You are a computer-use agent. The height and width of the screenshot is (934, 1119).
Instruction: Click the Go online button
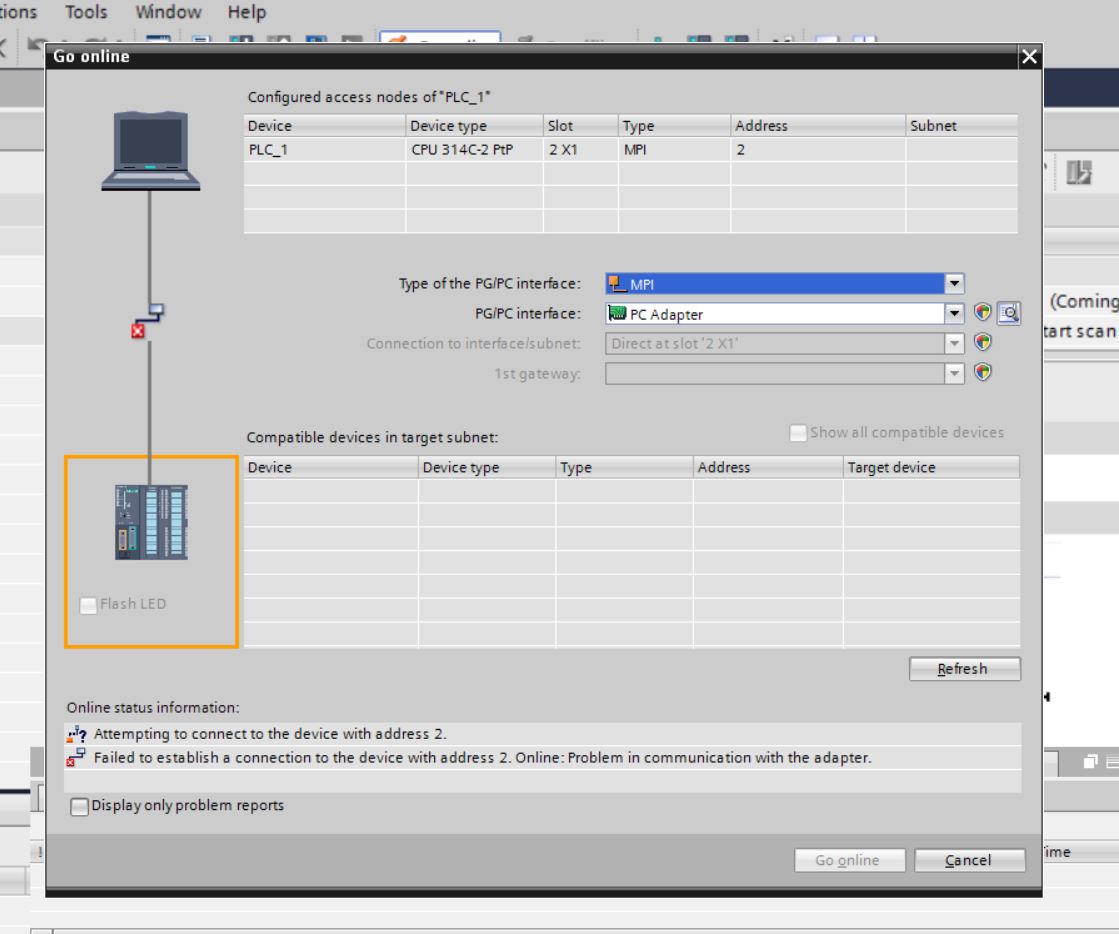tap(849, 860)
